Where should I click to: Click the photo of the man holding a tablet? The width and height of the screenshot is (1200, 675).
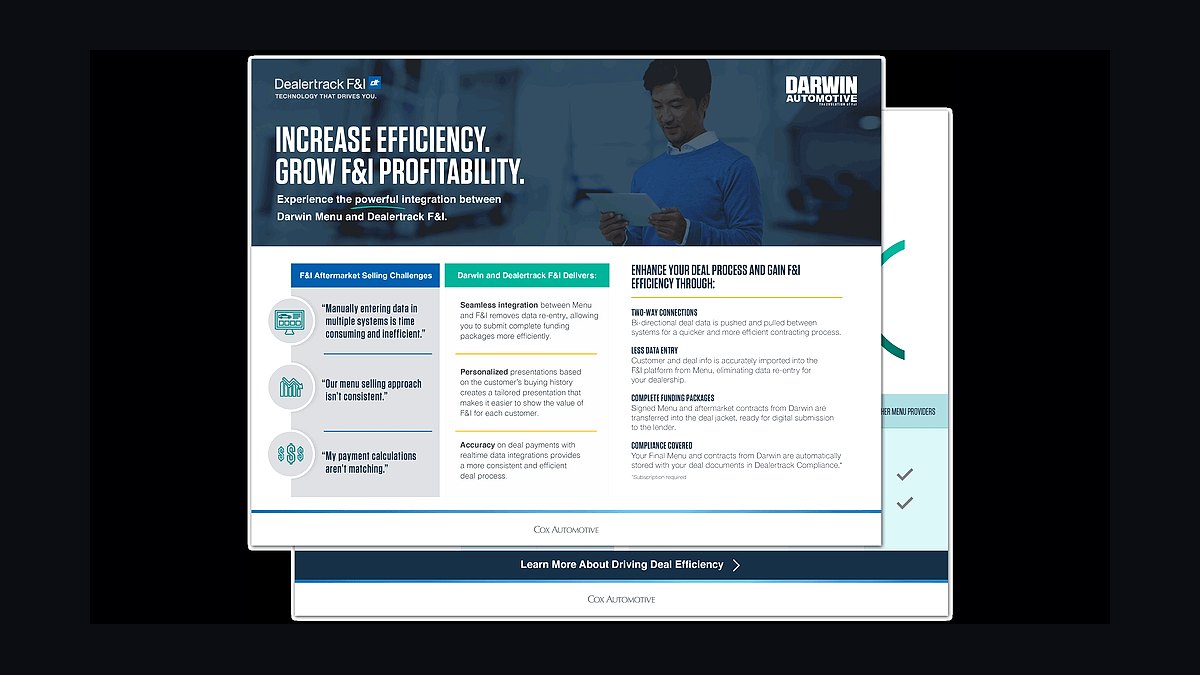click(676, 152)
